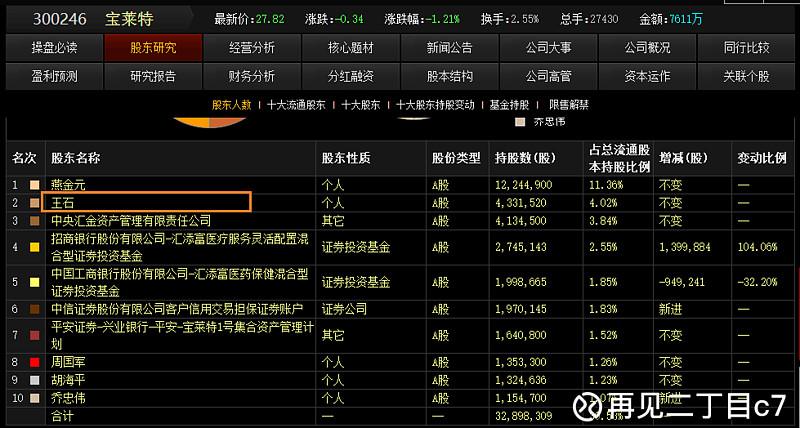Jump to 股东人数 section
This screenshot has height=428, width=800.
pos(232,105)
